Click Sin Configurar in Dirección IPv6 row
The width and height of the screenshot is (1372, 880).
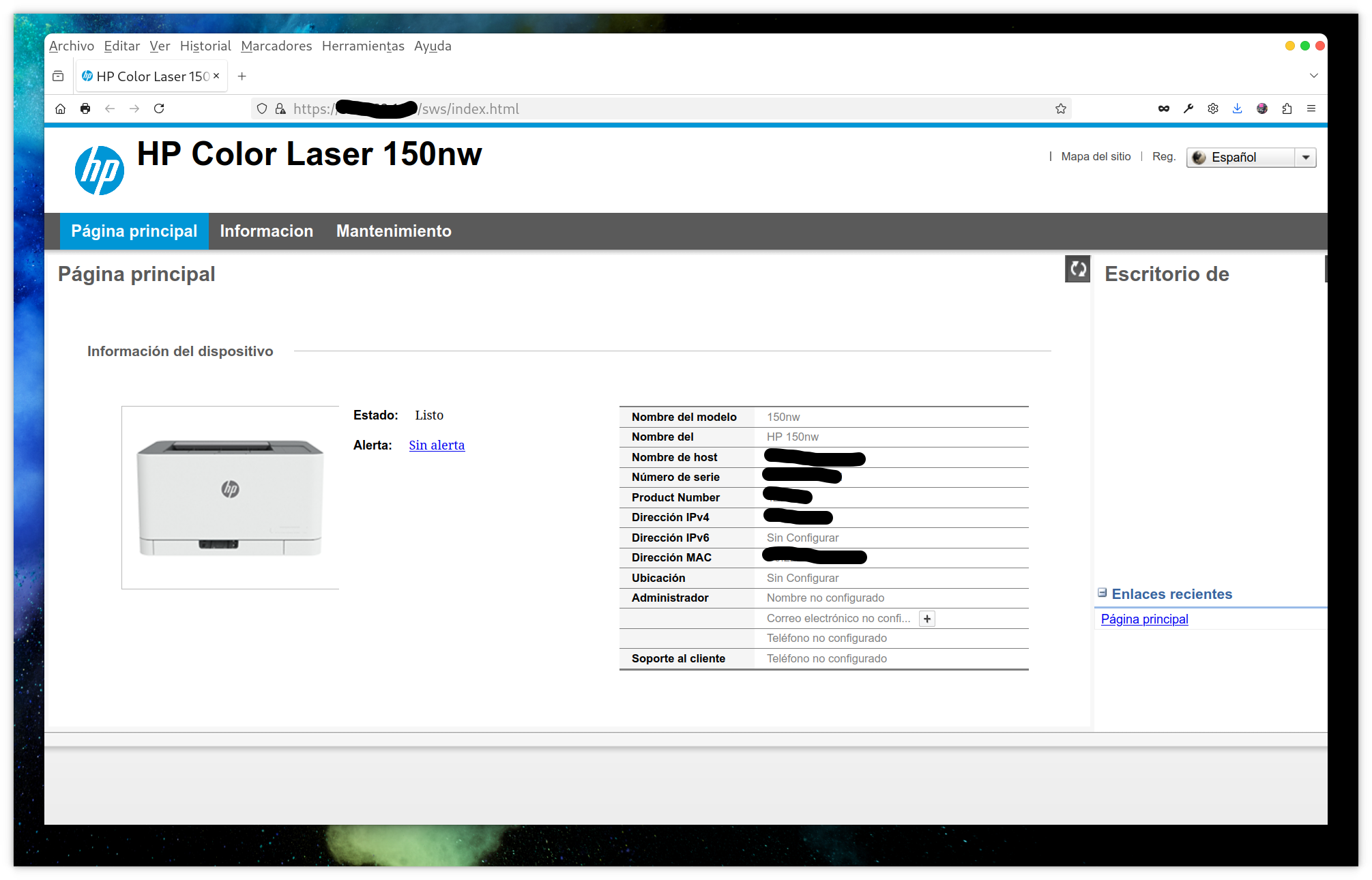coord(802,538)
